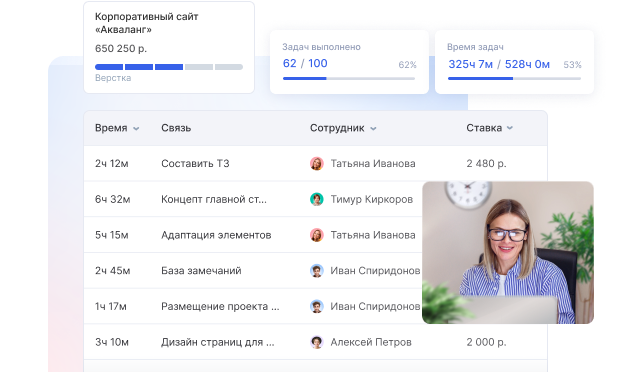
Task: Click Иван Спиридонов name in База замечаний row
Action: [375, 271]
